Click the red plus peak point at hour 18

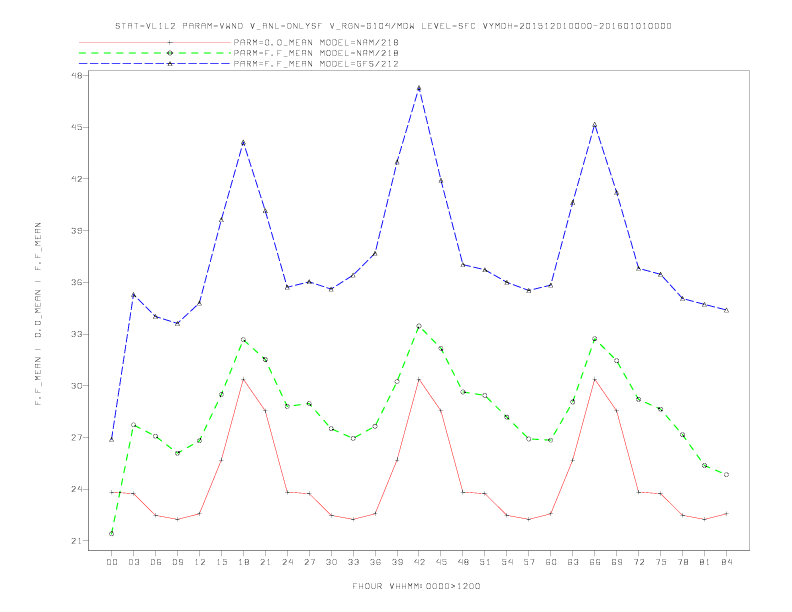[x=243, y=379]
